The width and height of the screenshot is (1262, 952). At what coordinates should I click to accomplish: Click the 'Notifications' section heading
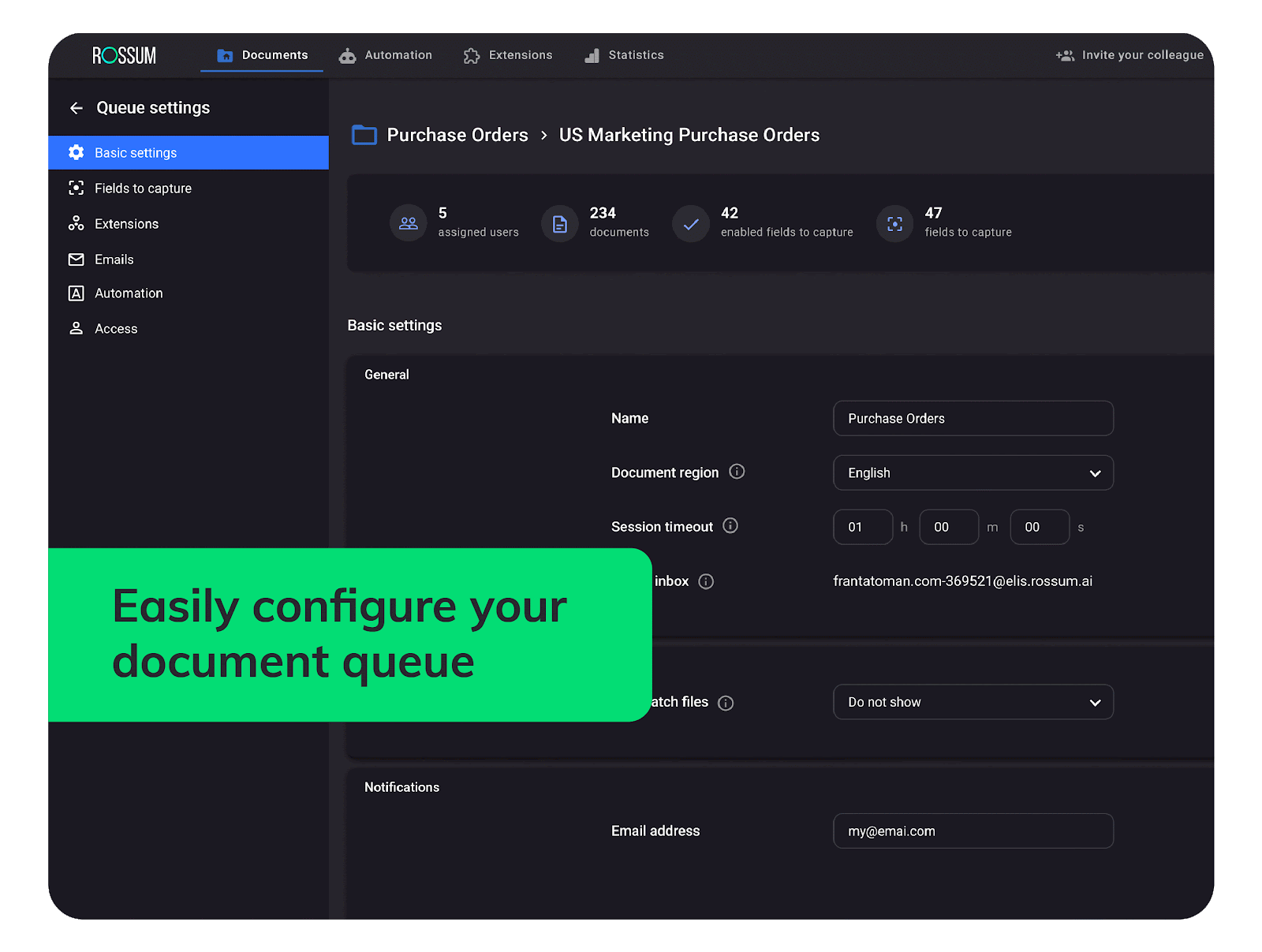point(401,787)
